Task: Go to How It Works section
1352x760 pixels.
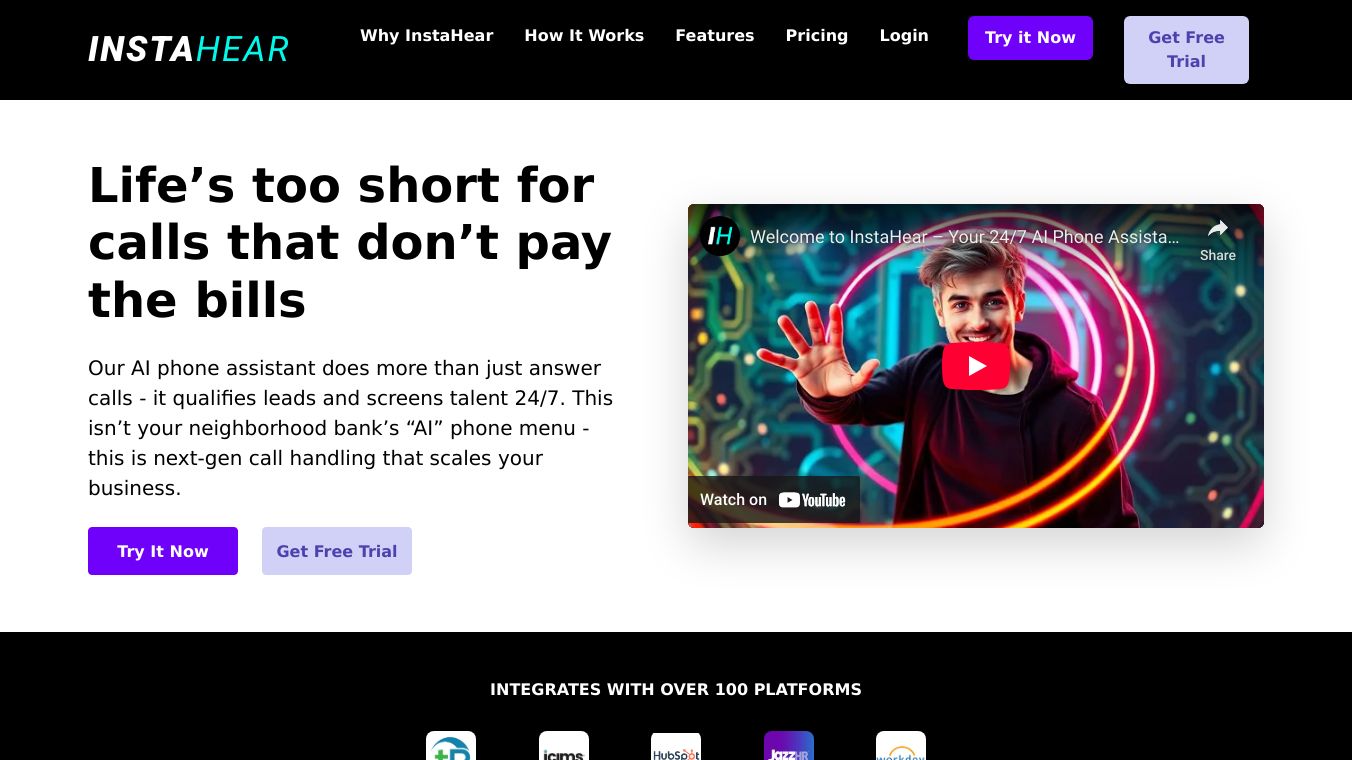Action: click(584, 36)
